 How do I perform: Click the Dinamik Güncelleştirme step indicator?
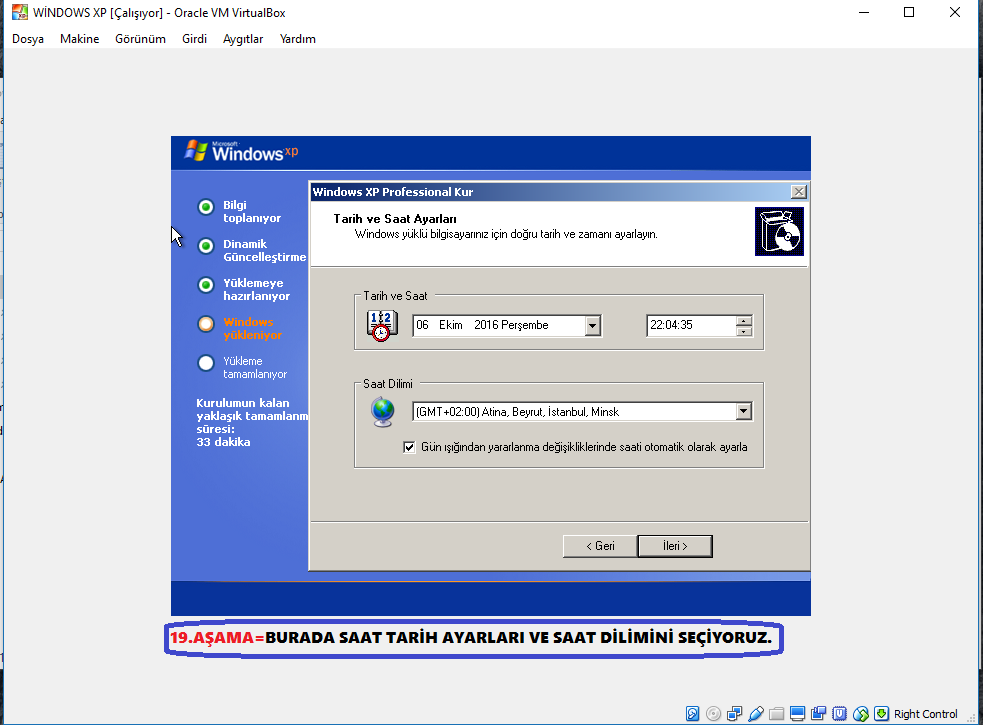(x=206, y=246)
